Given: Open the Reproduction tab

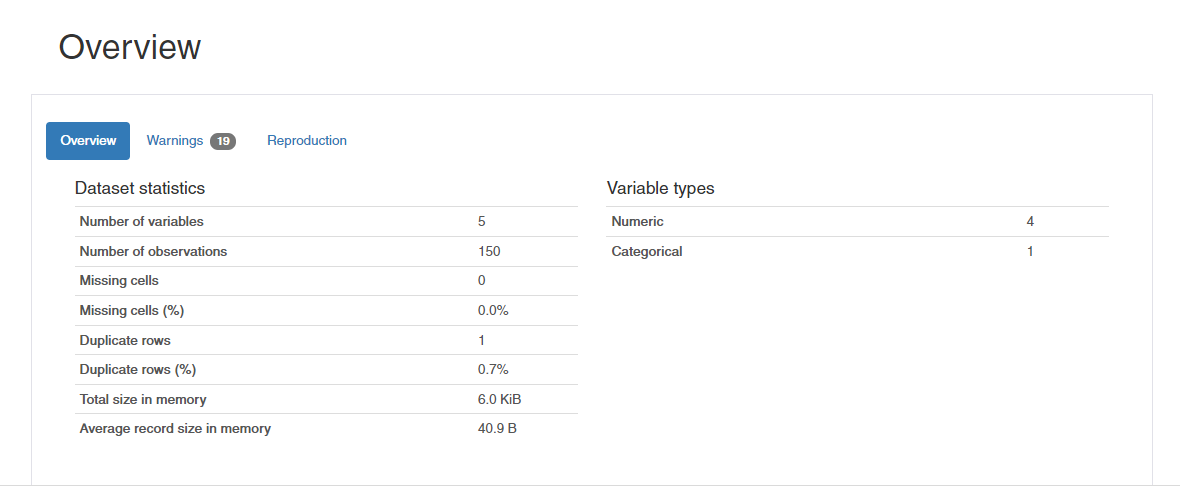Looking at the screenshot, I should point(306,141).
